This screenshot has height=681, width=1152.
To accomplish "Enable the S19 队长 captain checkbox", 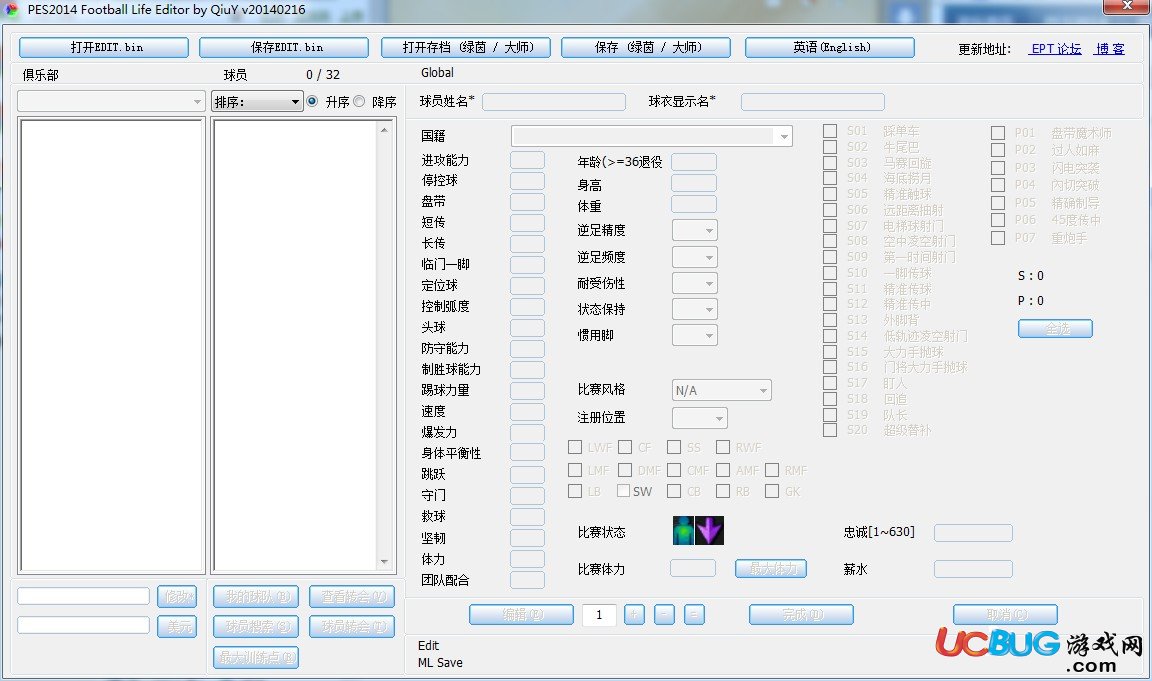I will pyautogui.click(x=830, y=414).
